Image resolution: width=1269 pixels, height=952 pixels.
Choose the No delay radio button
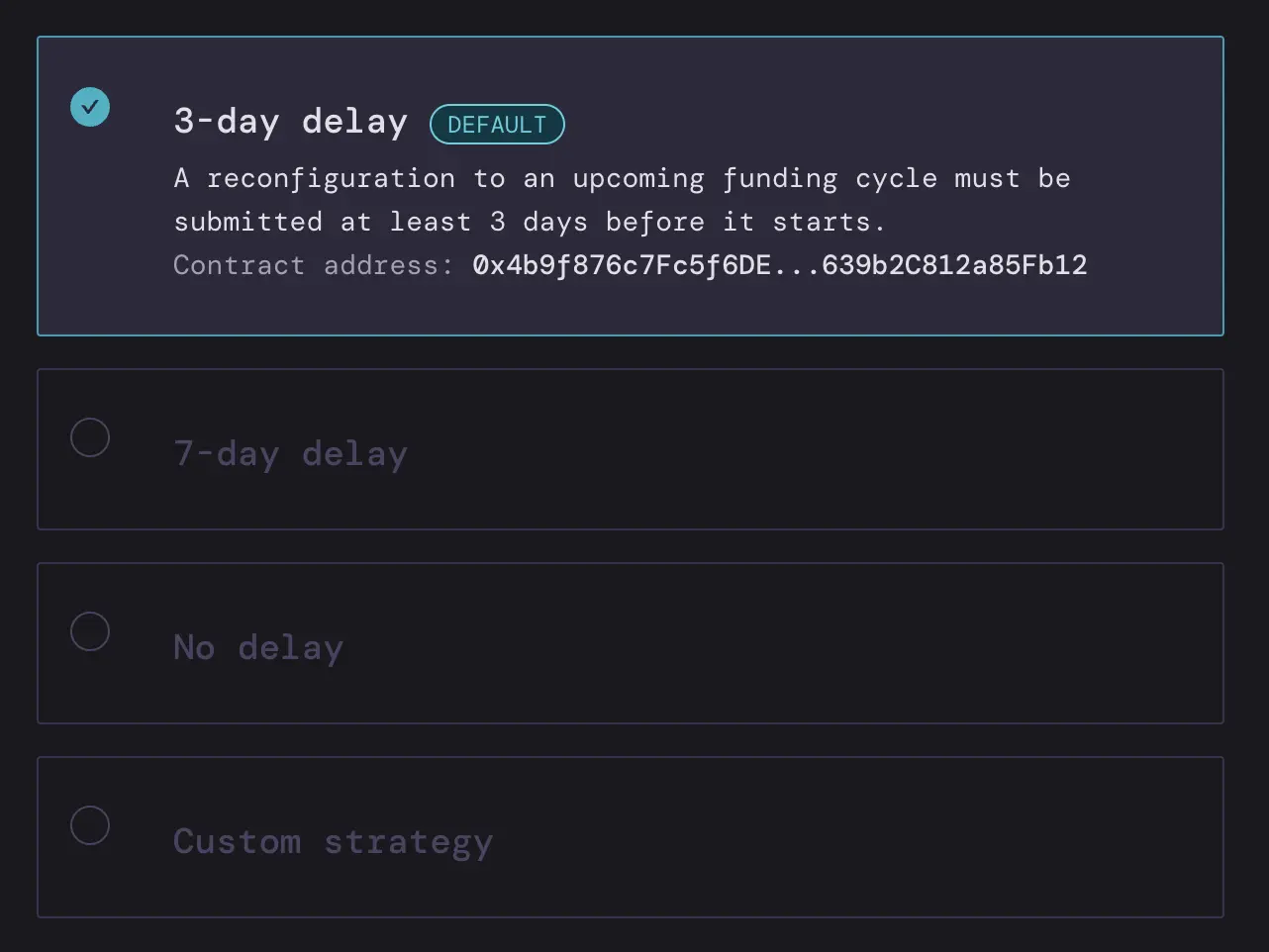click(90, 631)
